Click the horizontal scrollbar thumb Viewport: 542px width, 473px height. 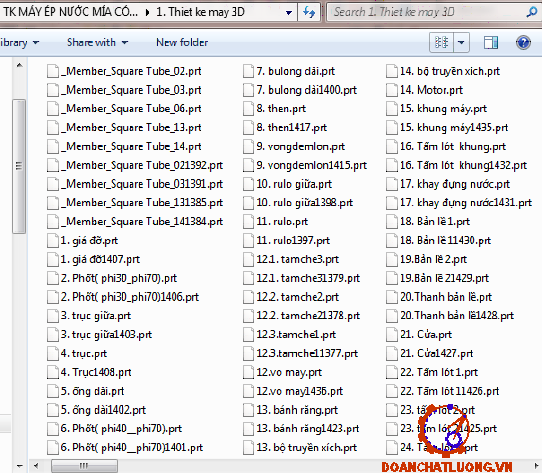click(x=84, y=466)
